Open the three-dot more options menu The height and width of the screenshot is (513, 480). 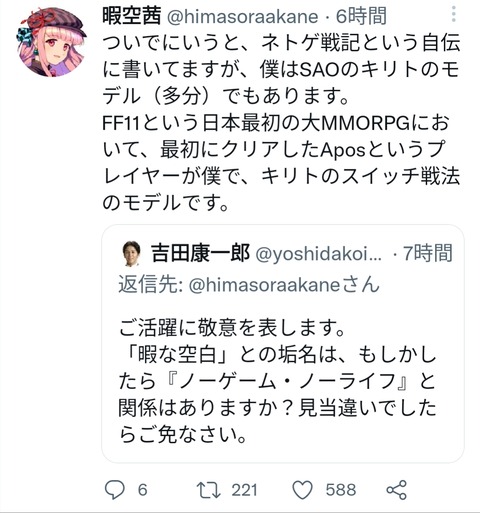(x=453, y=15)
